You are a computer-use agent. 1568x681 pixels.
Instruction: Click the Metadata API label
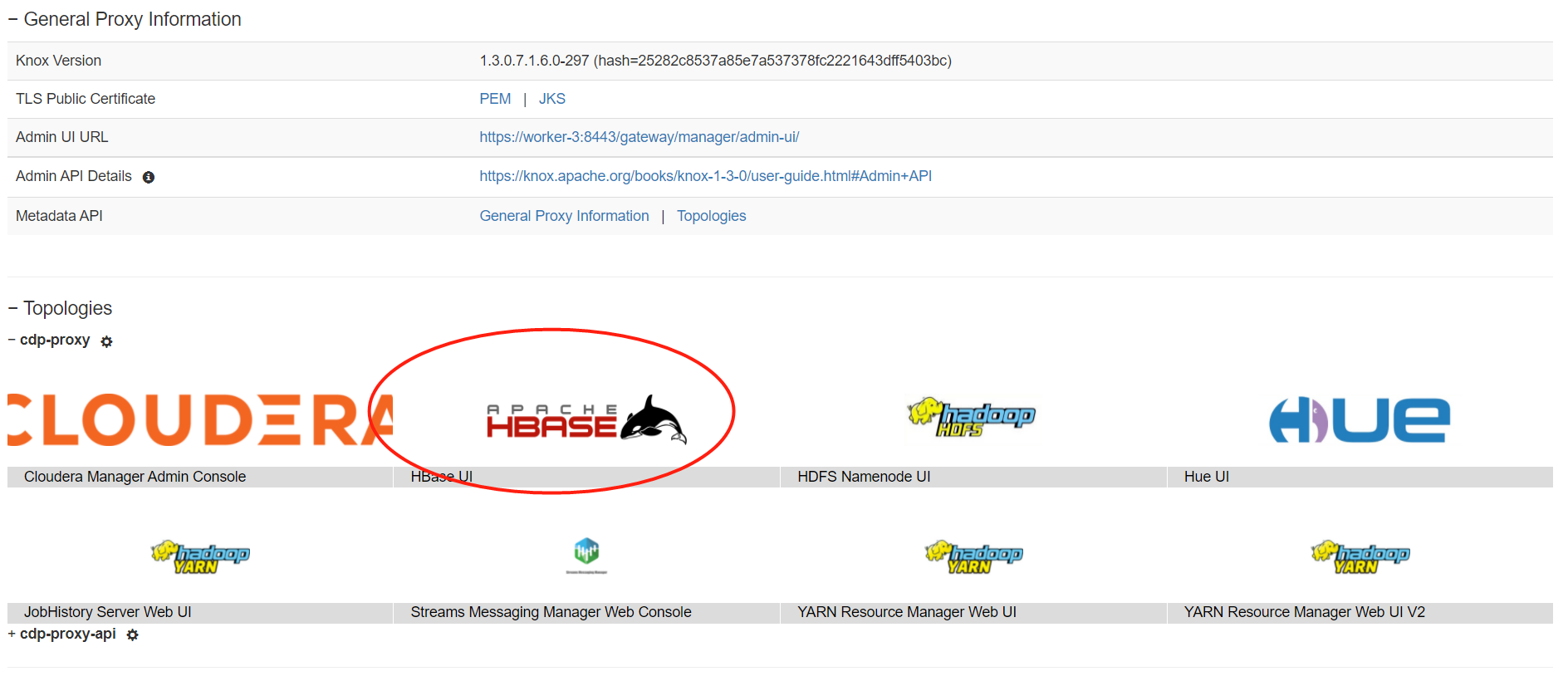pyautogui.click(x=59, y=216)
